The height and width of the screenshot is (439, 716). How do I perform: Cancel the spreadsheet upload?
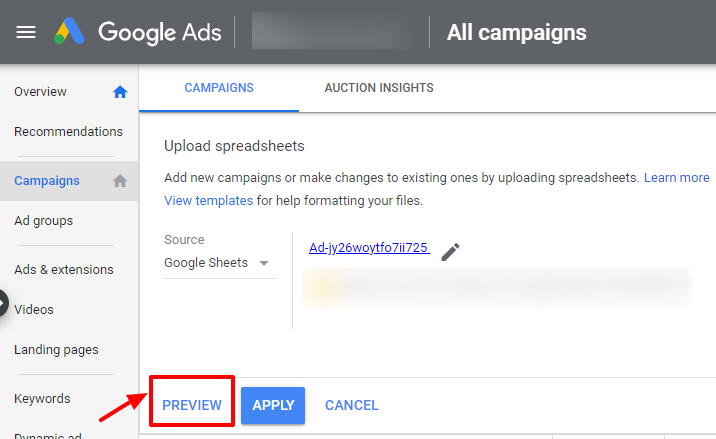coord(352,405)
